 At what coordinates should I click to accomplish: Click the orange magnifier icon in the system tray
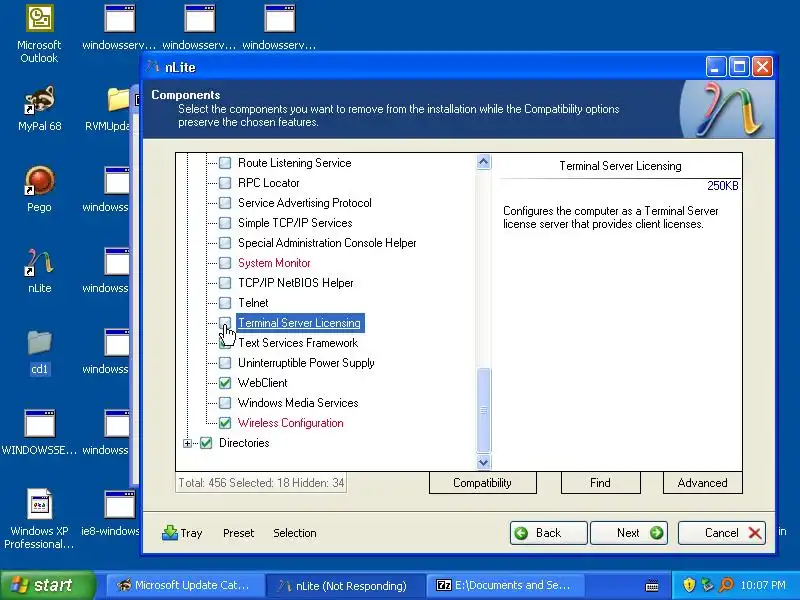click(x=726, y=585)
